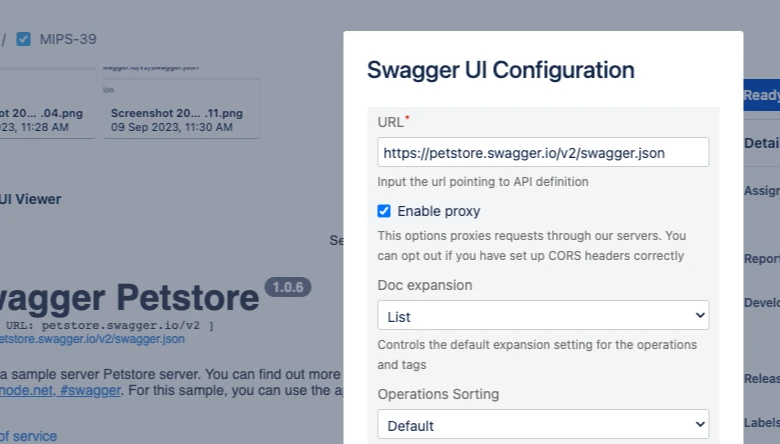Click the Swagger UI Configuration dialog title
The width and height of the screenshot is (780, 444).
coord(500,70)
